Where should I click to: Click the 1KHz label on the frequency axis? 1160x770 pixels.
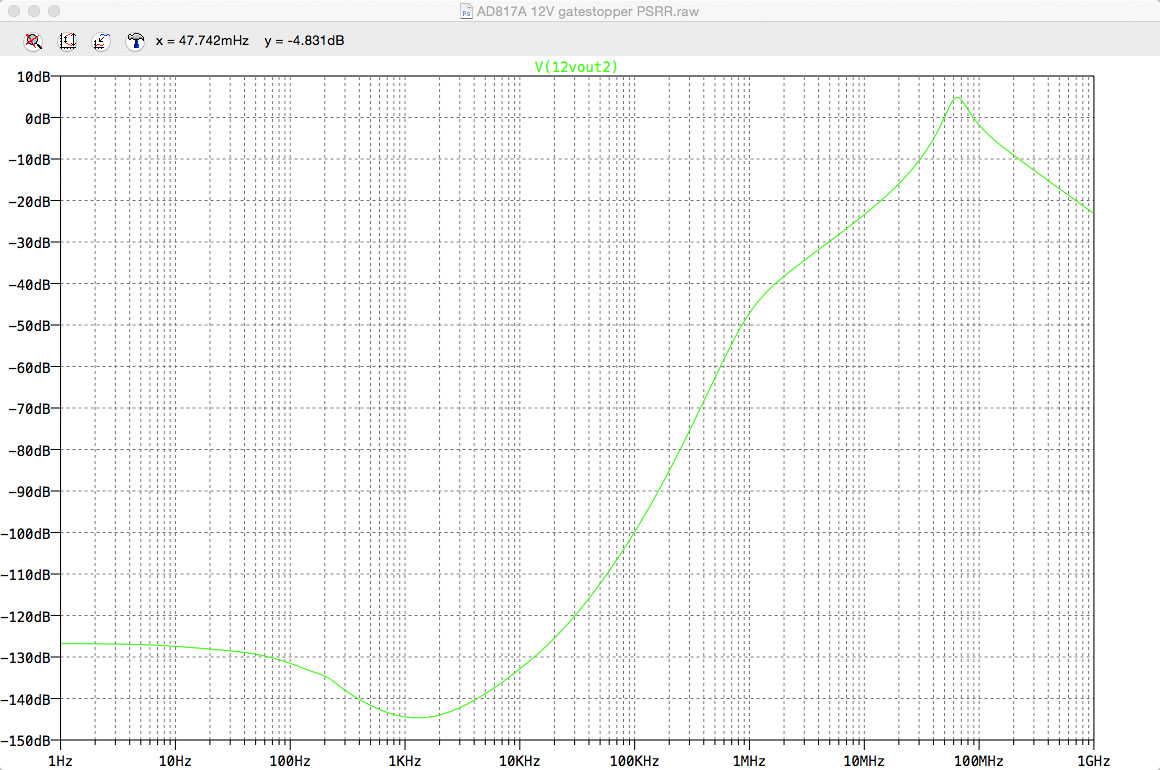coord(405,760)
